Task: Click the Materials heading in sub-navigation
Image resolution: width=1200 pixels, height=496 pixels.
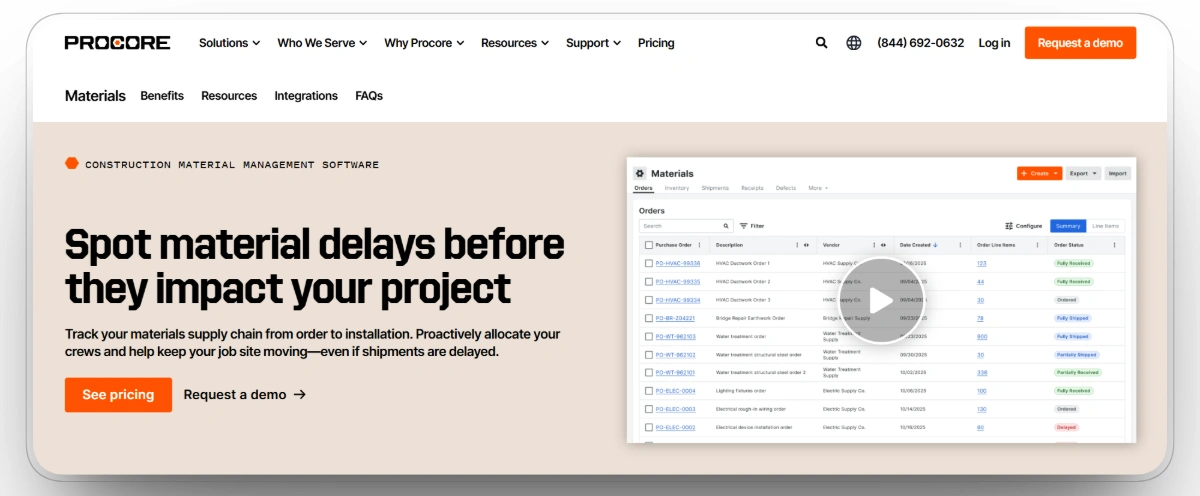Action: (x=95, y=96)
